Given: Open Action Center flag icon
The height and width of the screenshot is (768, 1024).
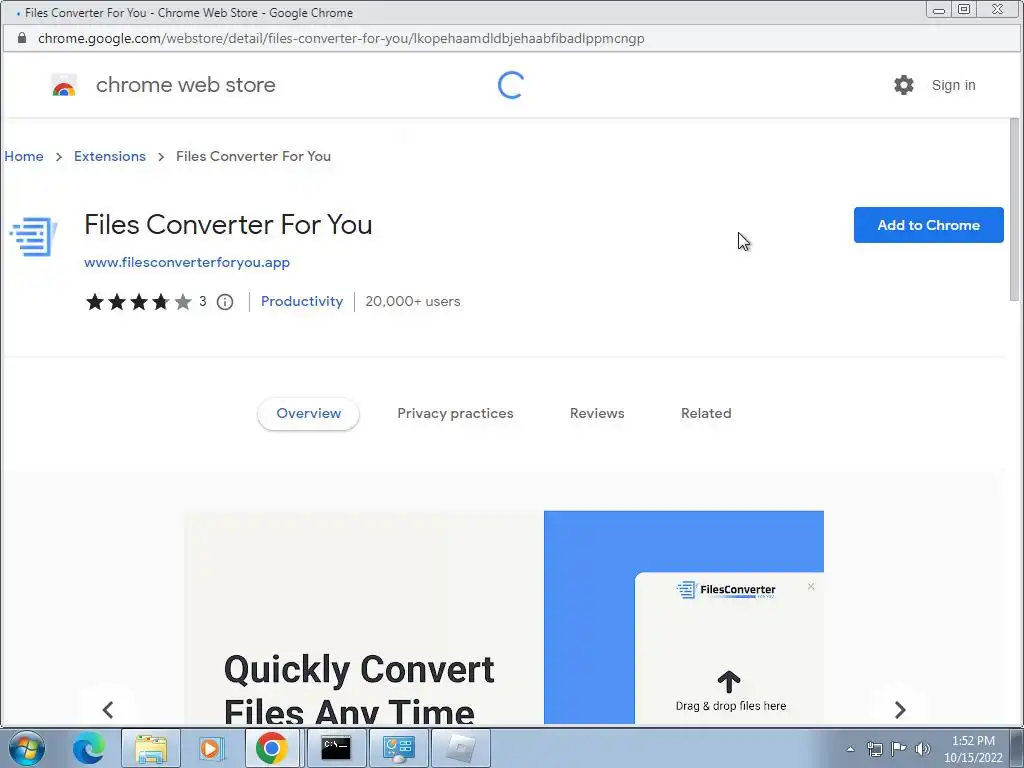Looking at the screenshot, I should tap(899, 749).
